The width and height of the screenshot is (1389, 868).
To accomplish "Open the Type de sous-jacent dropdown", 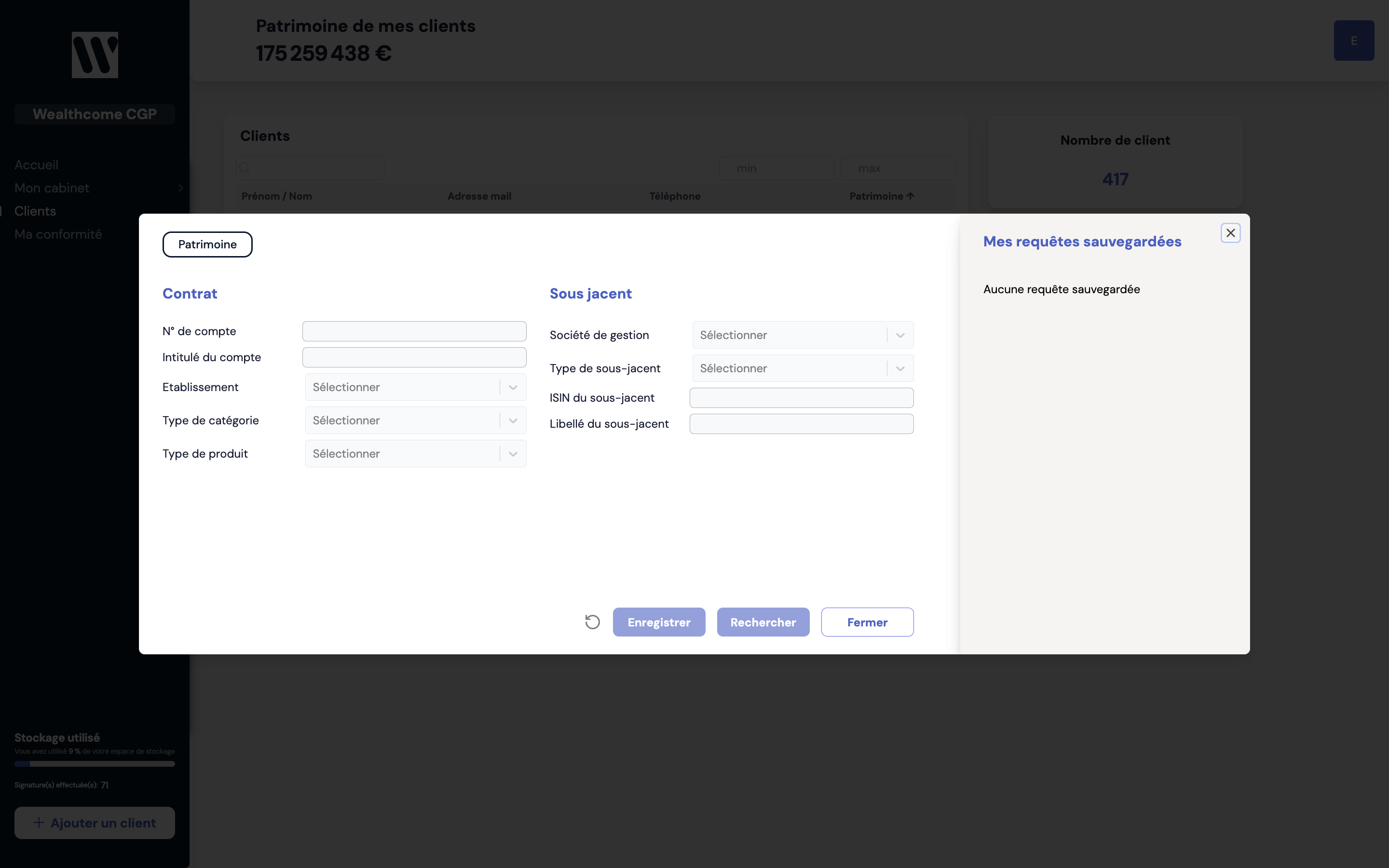I will tap(803, 368).
